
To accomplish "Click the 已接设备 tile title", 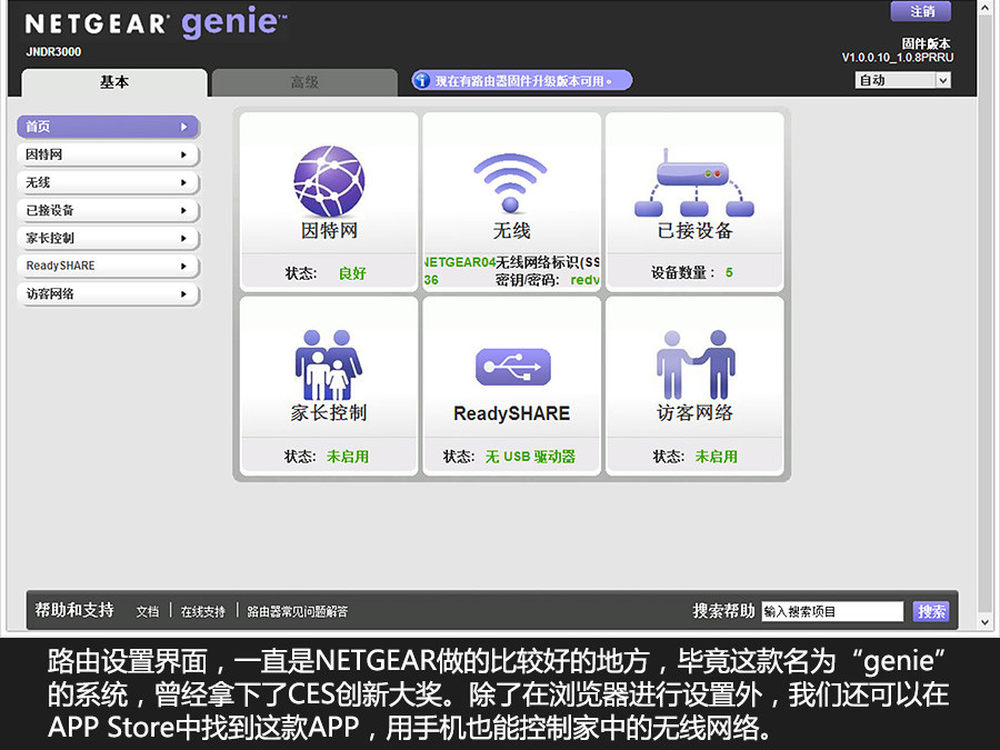I will pyautogui.click(x=695, y=230).
